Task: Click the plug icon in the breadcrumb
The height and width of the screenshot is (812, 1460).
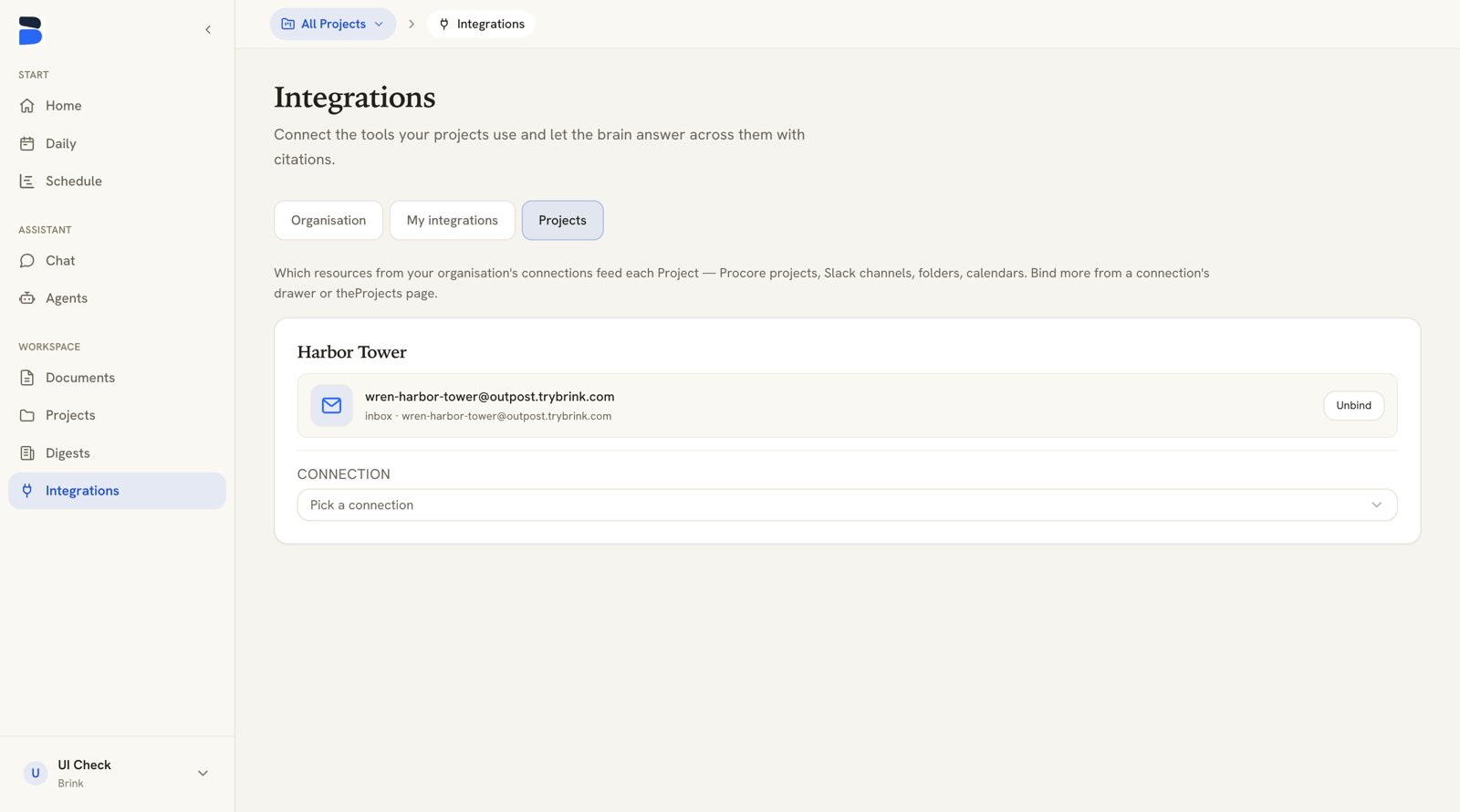Action: point(444,24)
